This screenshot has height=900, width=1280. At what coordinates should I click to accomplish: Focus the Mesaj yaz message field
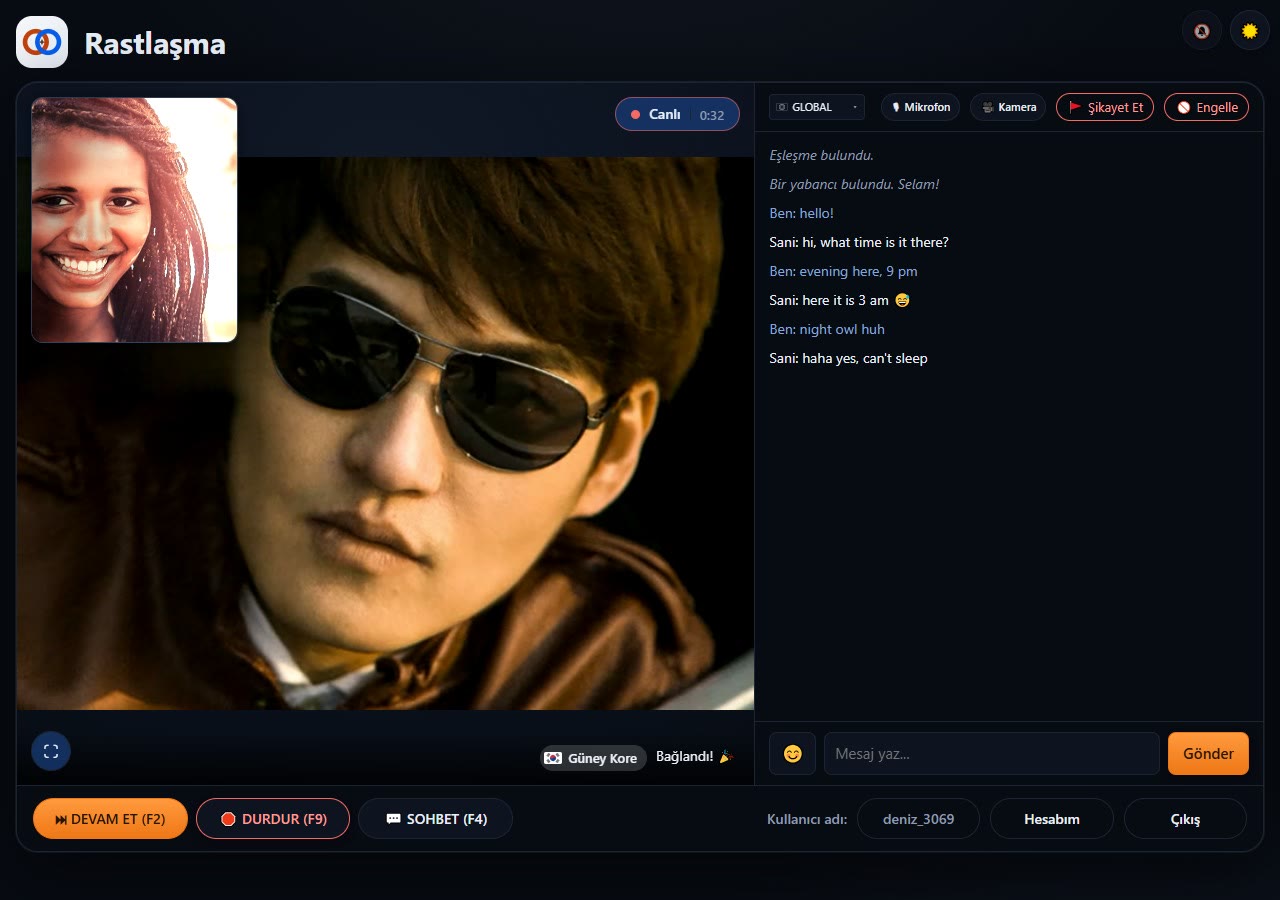tap(992, 754)
